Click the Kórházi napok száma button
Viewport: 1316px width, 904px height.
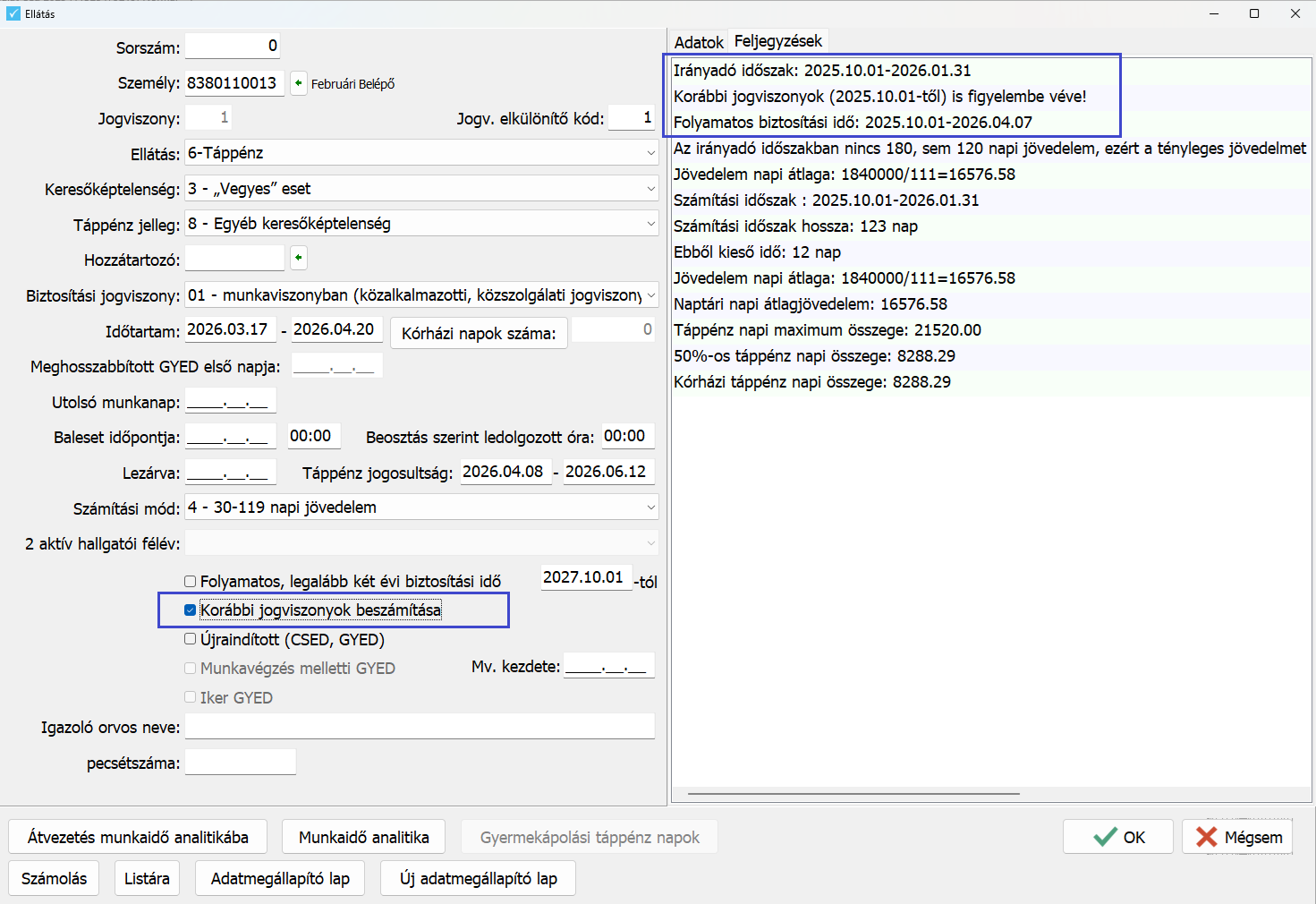(478, 333)
